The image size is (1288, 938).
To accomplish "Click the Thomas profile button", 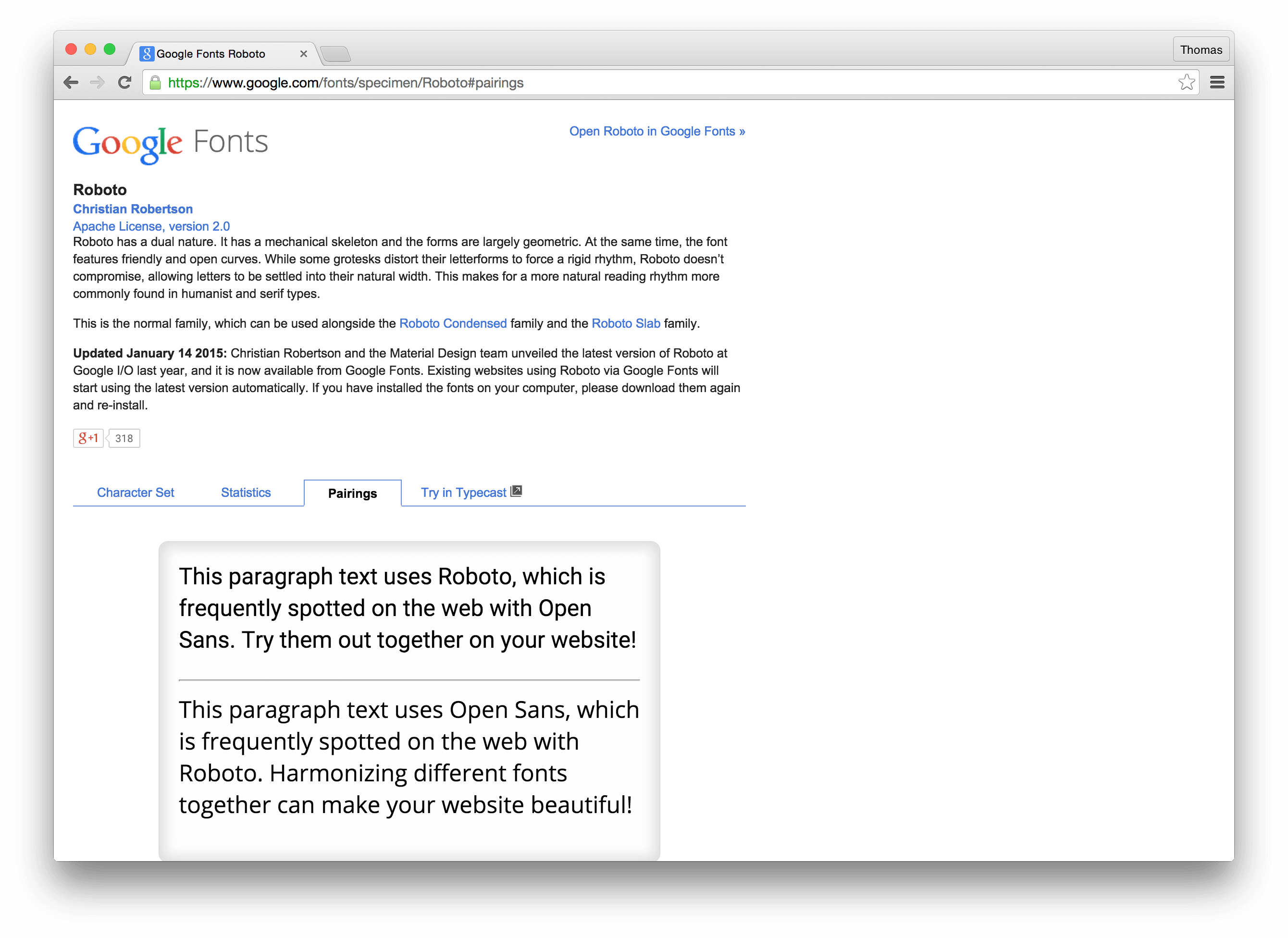I will 1201,50.
